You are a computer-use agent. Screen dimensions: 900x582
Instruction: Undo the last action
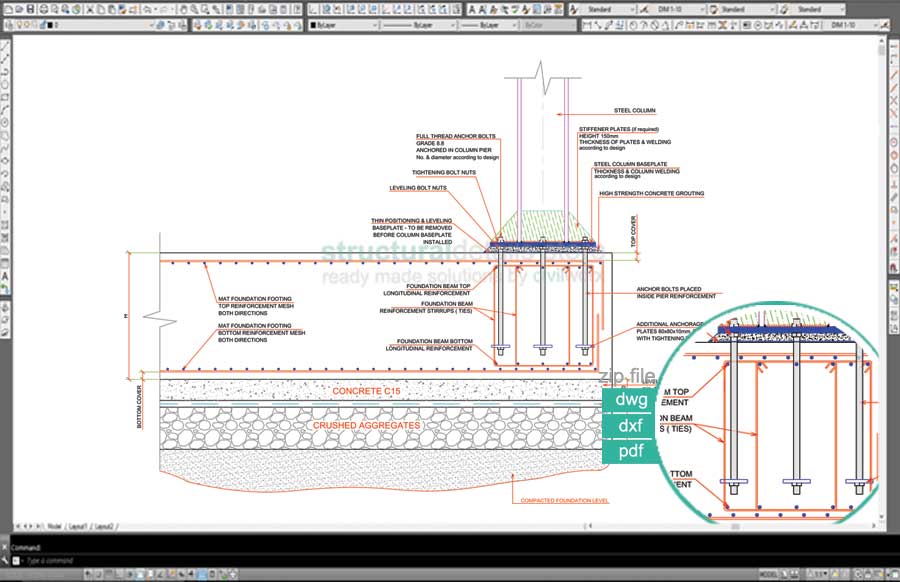148,9
